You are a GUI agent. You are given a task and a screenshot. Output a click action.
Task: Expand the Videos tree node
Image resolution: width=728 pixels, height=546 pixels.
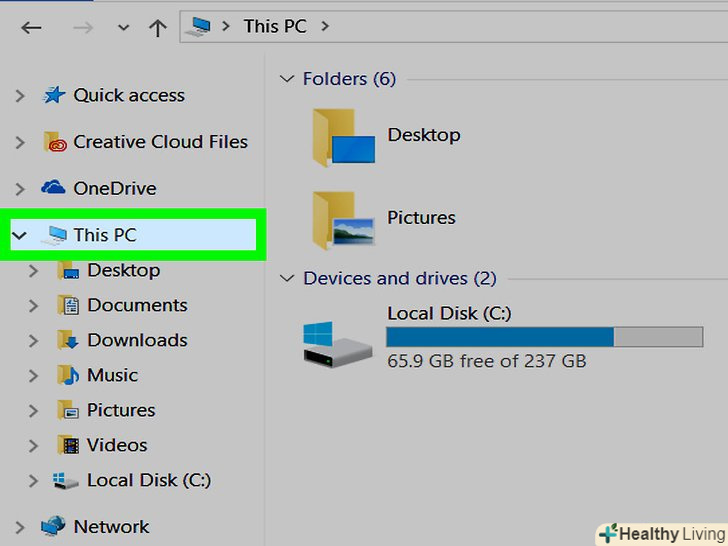[33, 446]
